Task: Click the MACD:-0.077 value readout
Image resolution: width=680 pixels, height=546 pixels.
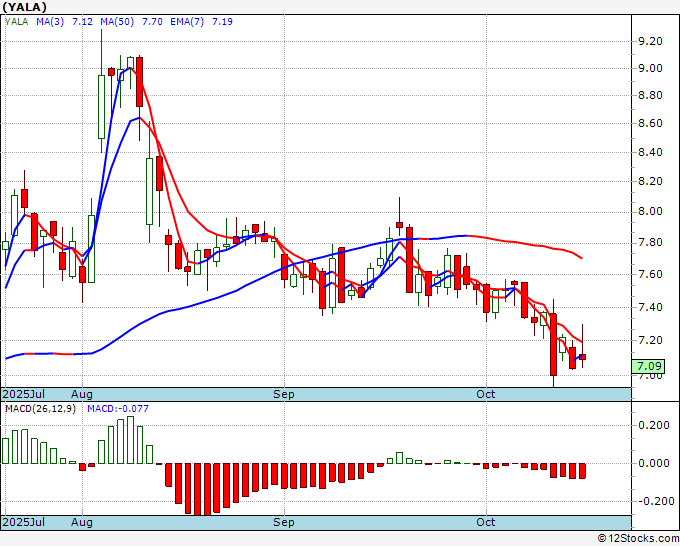Action: (x=118, y=409)
